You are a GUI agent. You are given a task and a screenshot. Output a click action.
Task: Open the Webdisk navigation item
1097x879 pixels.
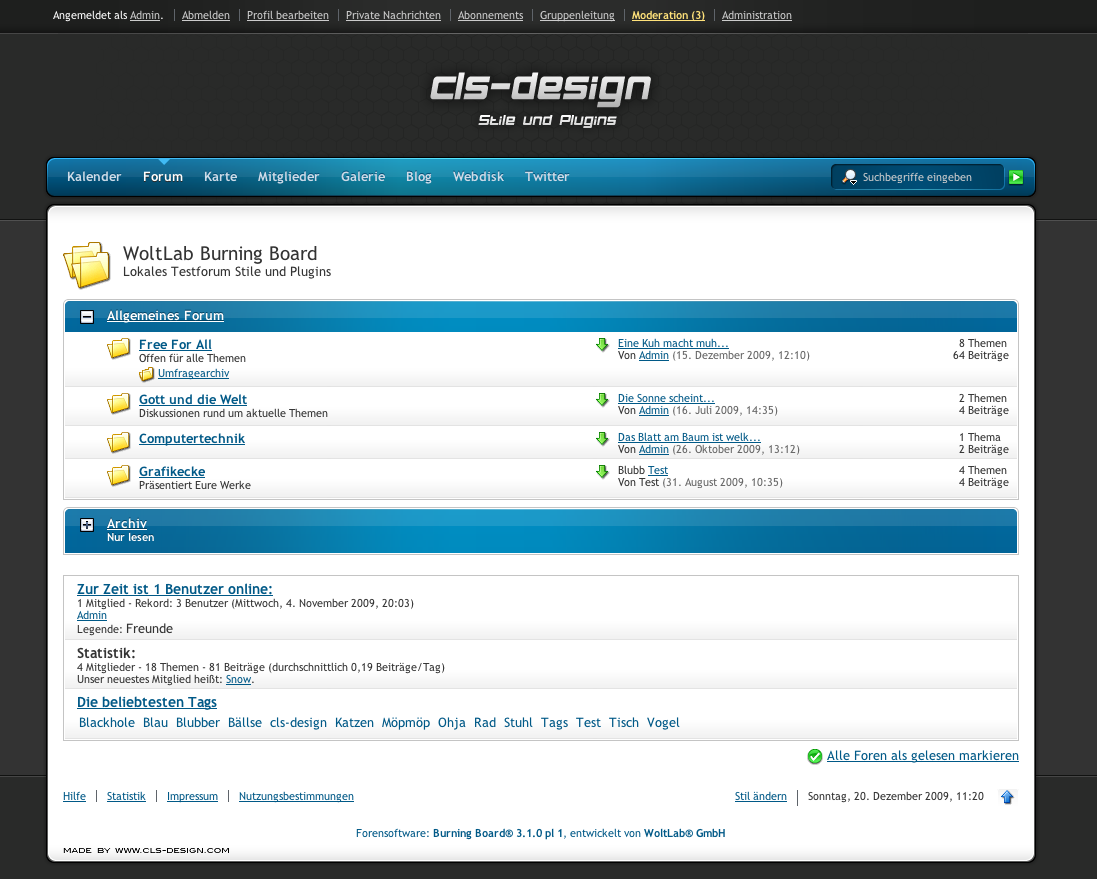478,177
